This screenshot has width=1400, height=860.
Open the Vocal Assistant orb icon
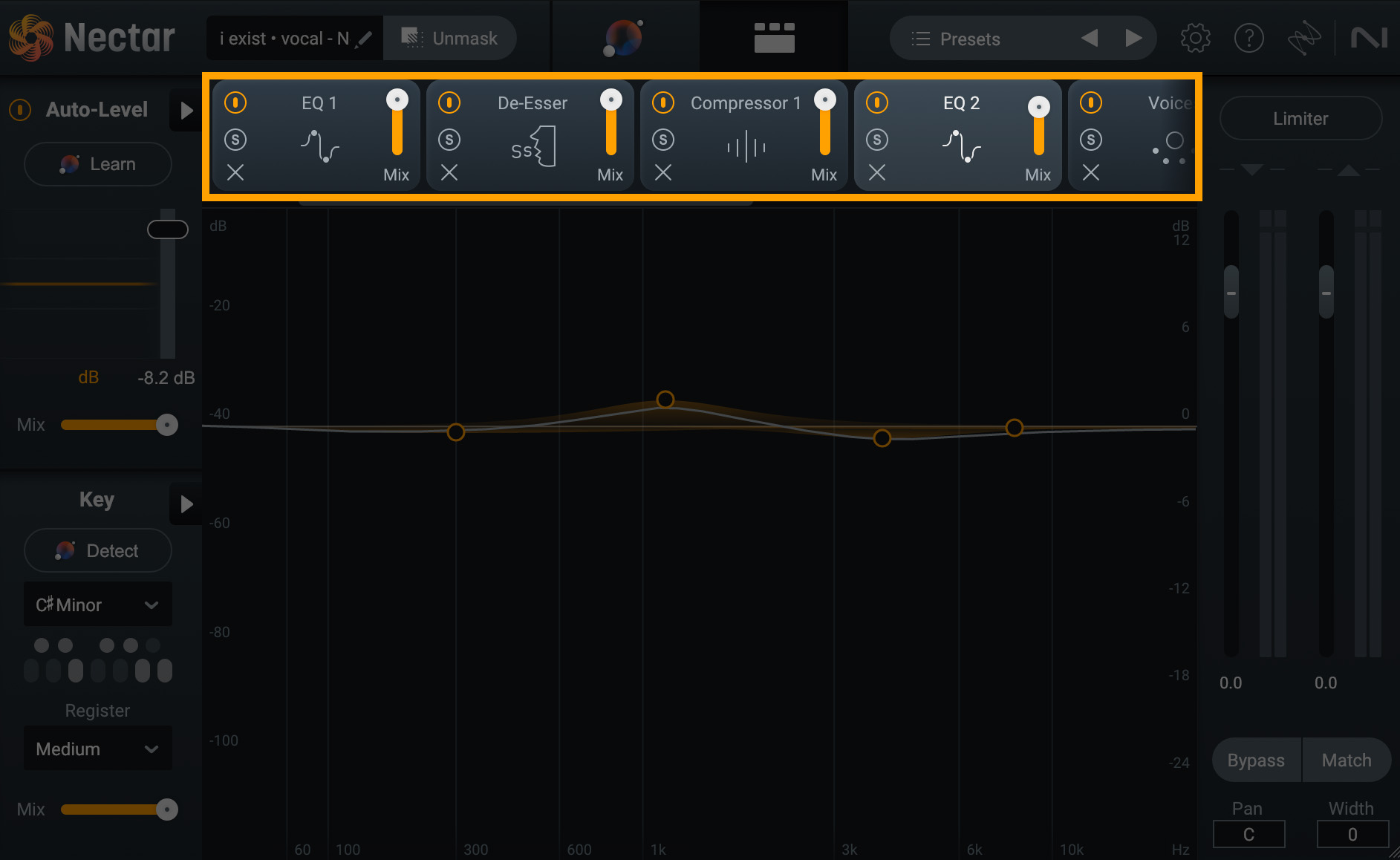click(x=624, y=38)
